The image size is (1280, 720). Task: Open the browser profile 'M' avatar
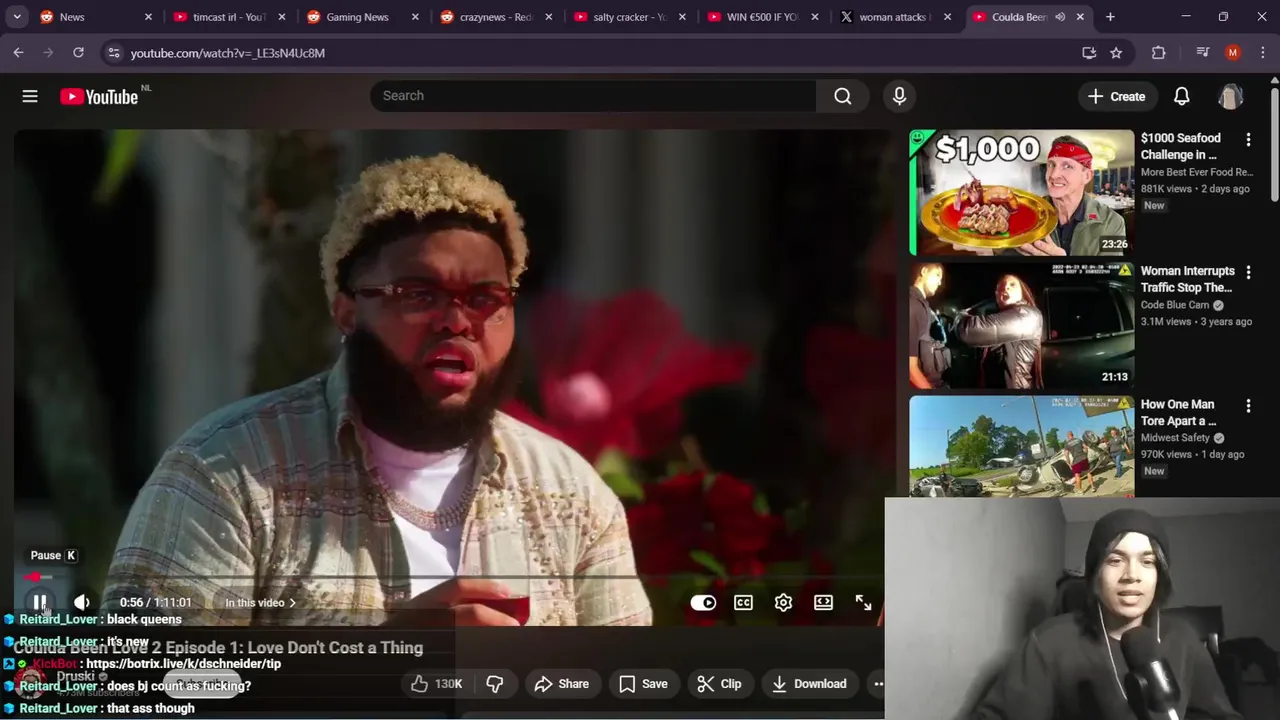click(x=1233, y=53)
